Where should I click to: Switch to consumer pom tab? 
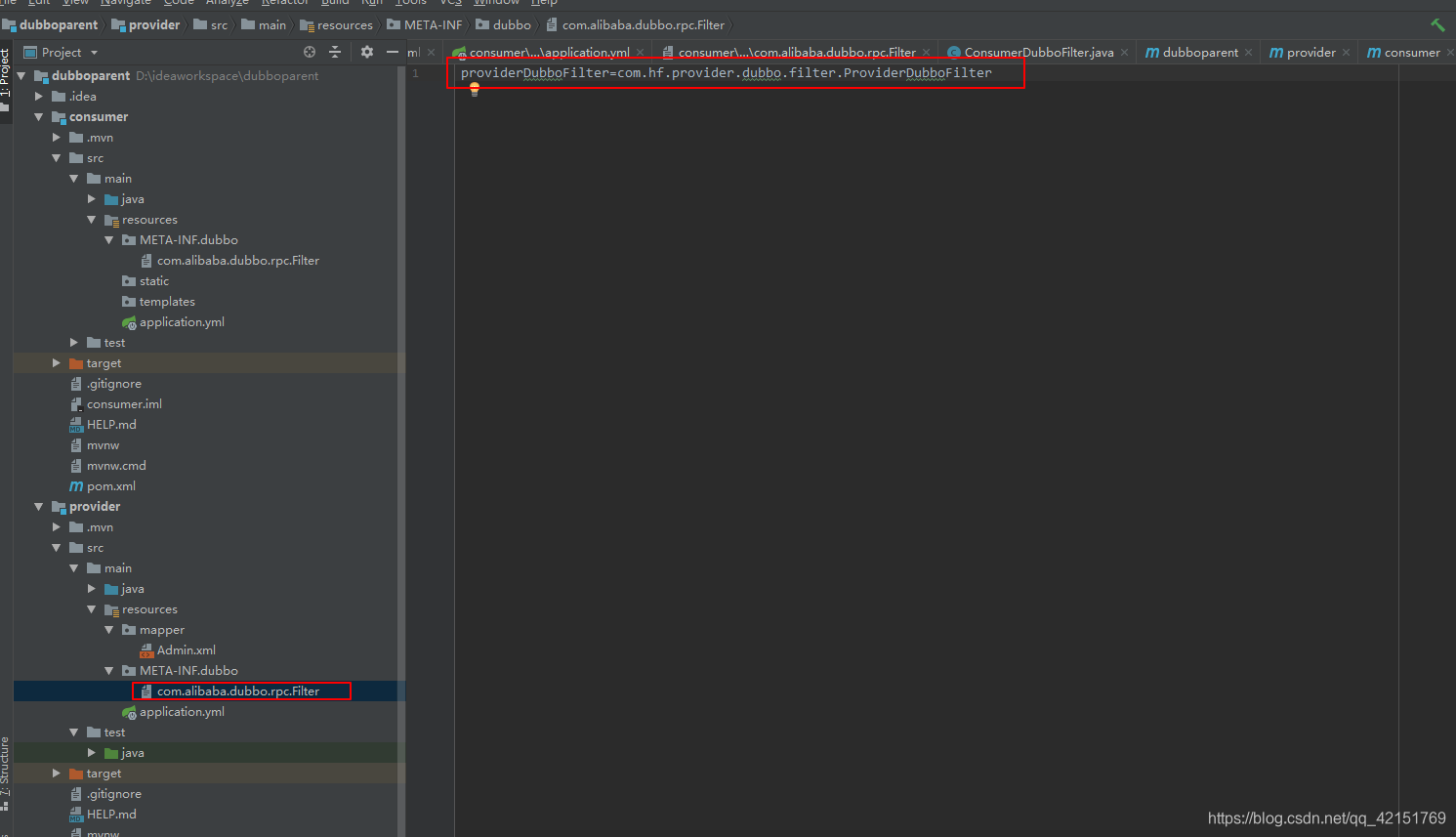pyautogui.click(x=1403, y=52)
